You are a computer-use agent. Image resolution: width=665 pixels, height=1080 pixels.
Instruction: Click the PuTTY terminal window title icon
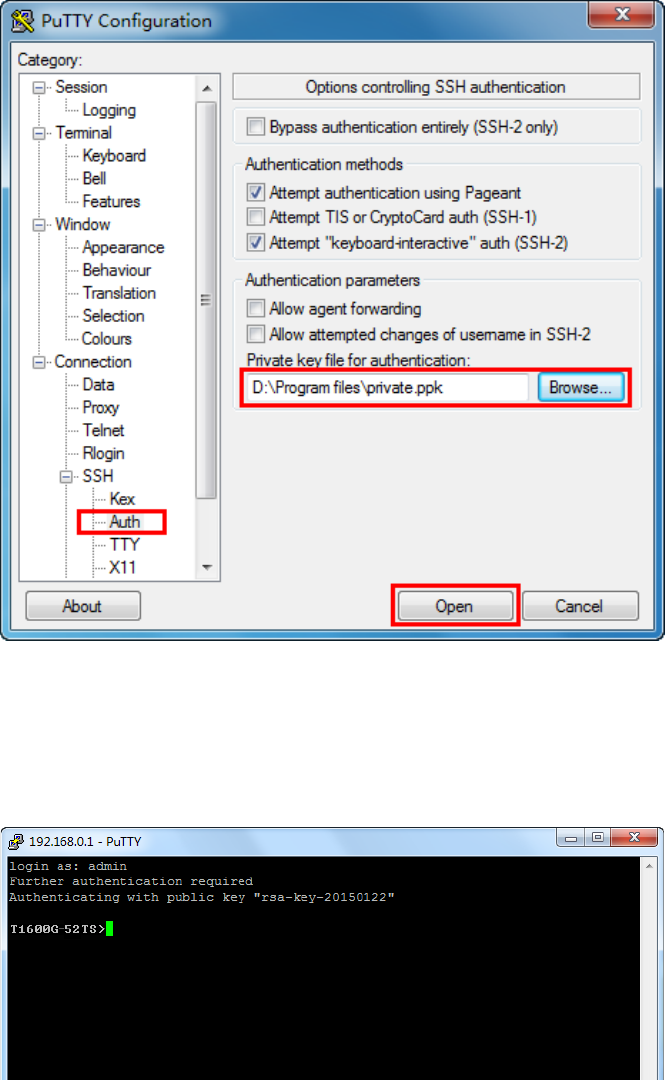coord(16,841)
